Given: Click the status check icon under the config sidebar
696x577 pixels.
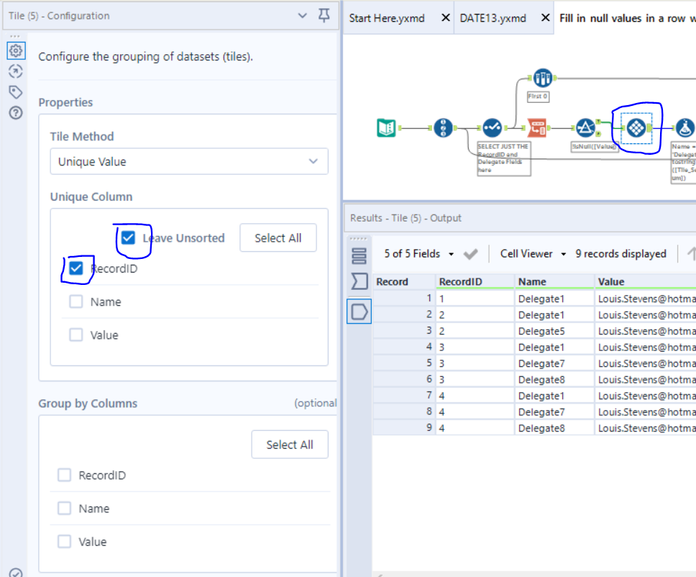Looking at the screenshot, I should pos(16,573).
